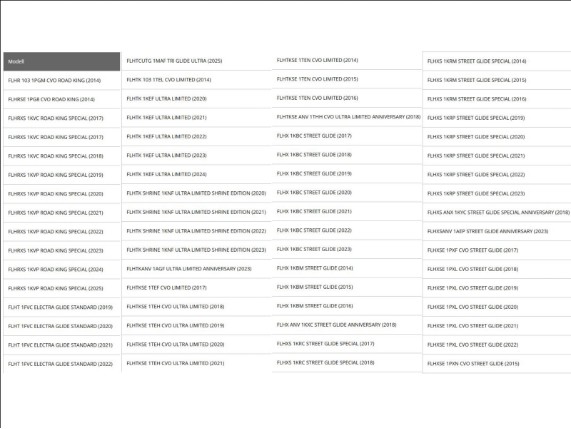
Task: Select FLHTK Shrine Ultra Limited Shrine Edition (2020)
Action: (196, 194)
